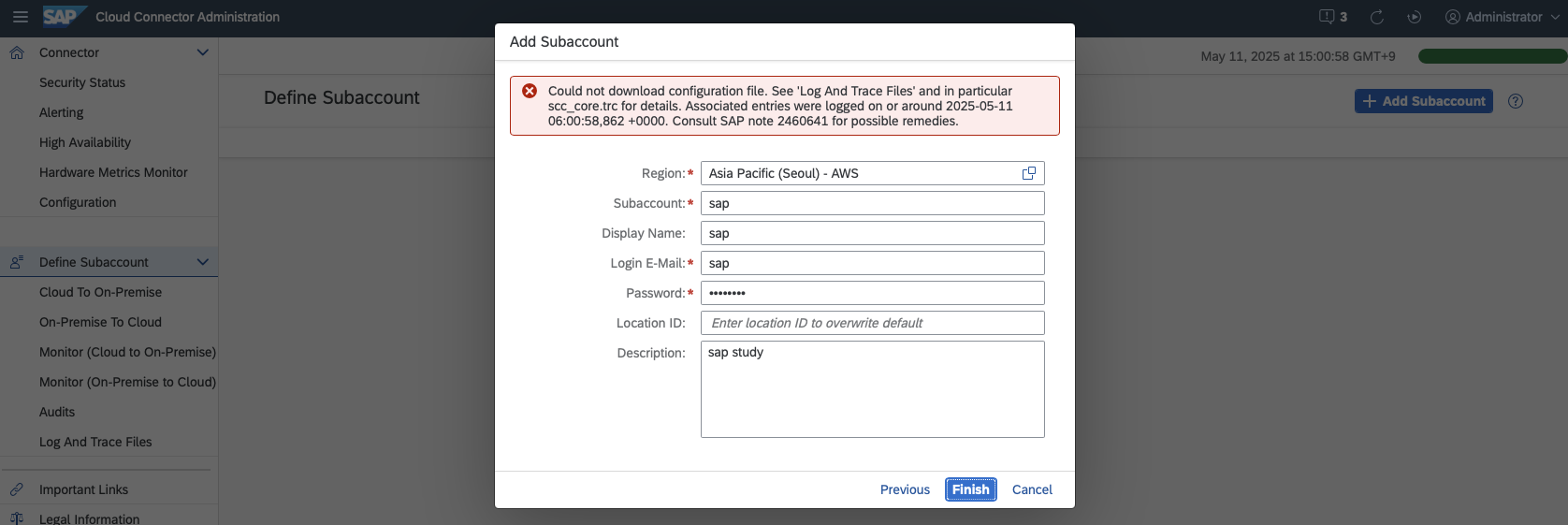Open Alerting page
Viewport: 1568px width, 525px height.
pyautogui.click(x=62, y=112)
